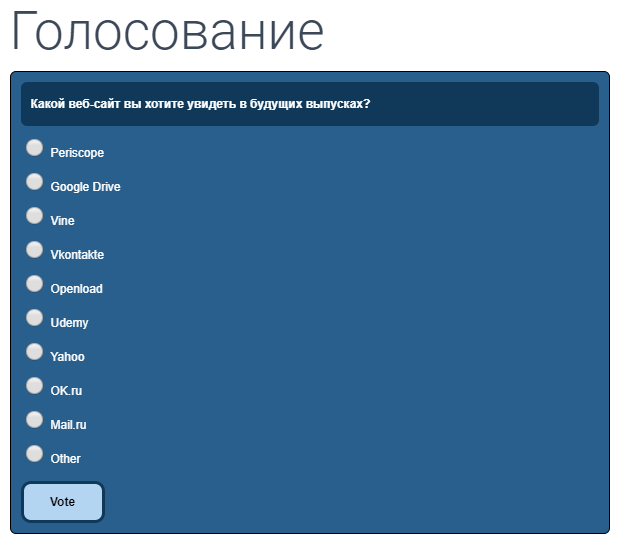The width and height of the screenshot is (622, 545).
Task: Click the Mail.ru label text
Action: pos(68,425)
